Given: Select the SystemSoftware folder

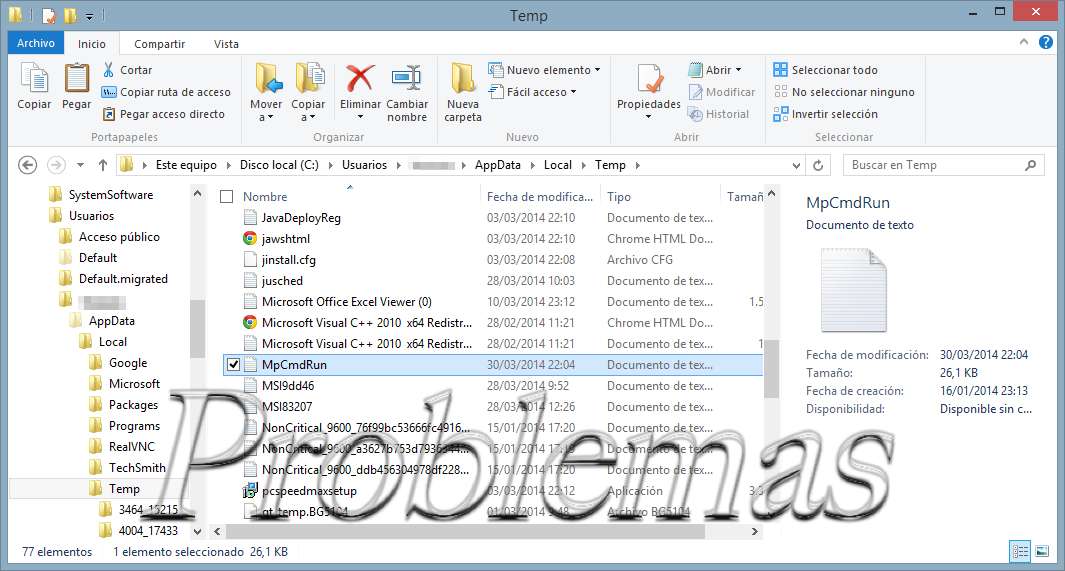Looking at the screenshot, I should tap(110, 195).
